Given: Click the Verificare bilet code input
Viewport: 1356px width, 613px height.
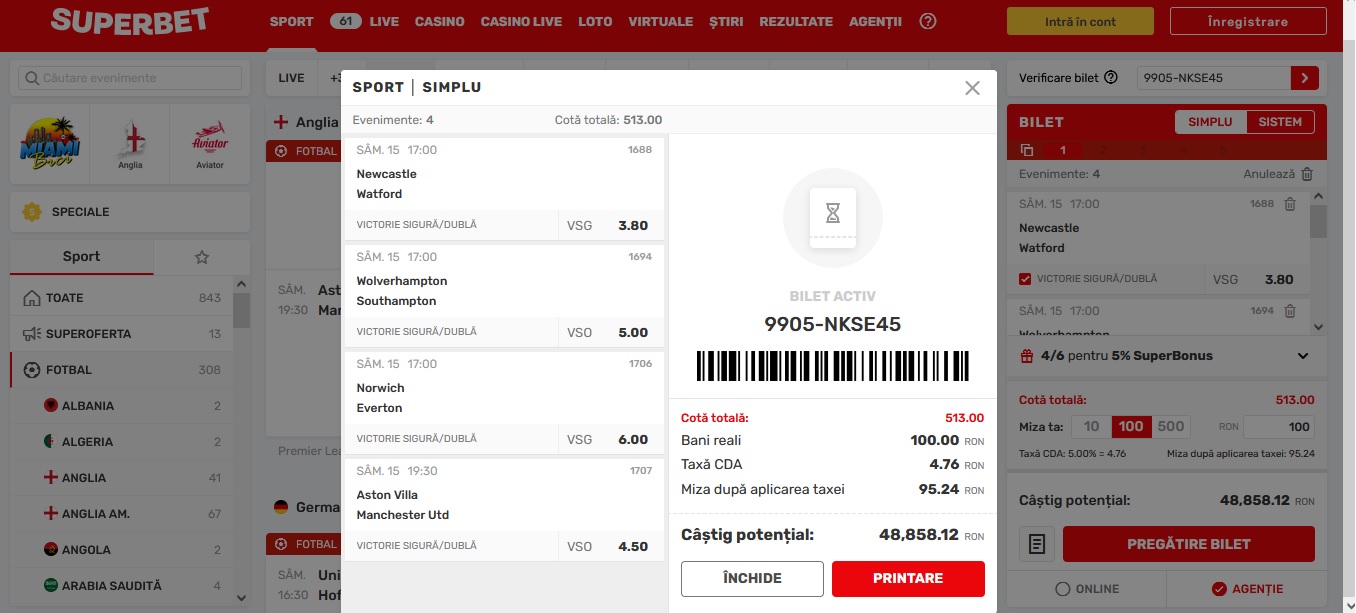Looking at the screenshot, I should click(1213, 78).
